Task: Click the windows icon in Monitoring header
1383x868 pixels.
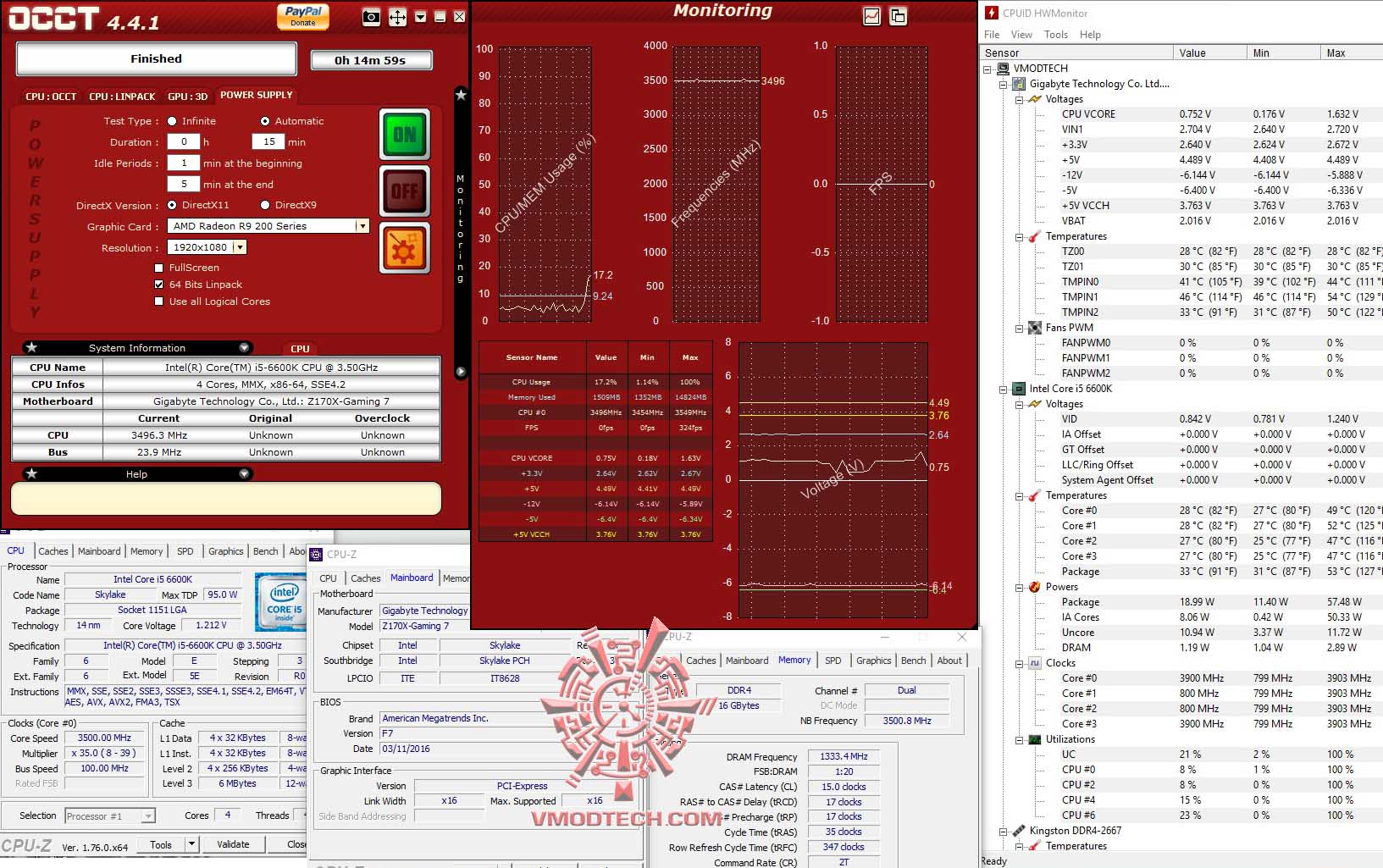Action: 898,16
